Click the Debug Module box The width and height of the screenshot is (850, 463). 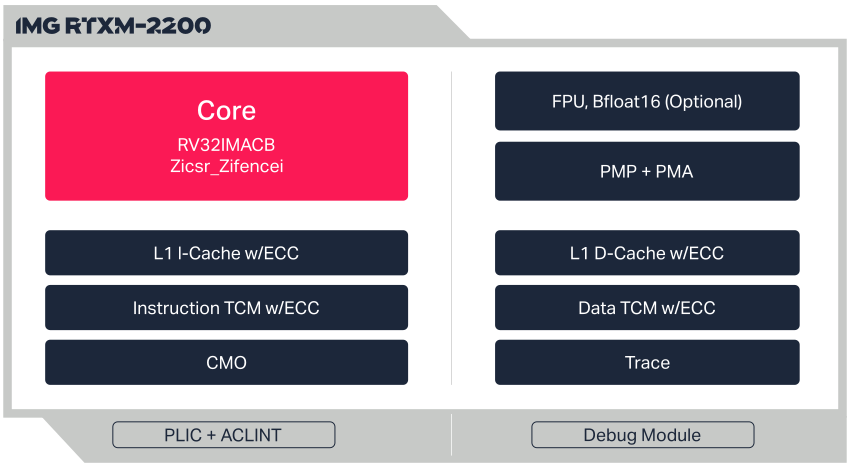click(x=642, y=435)
